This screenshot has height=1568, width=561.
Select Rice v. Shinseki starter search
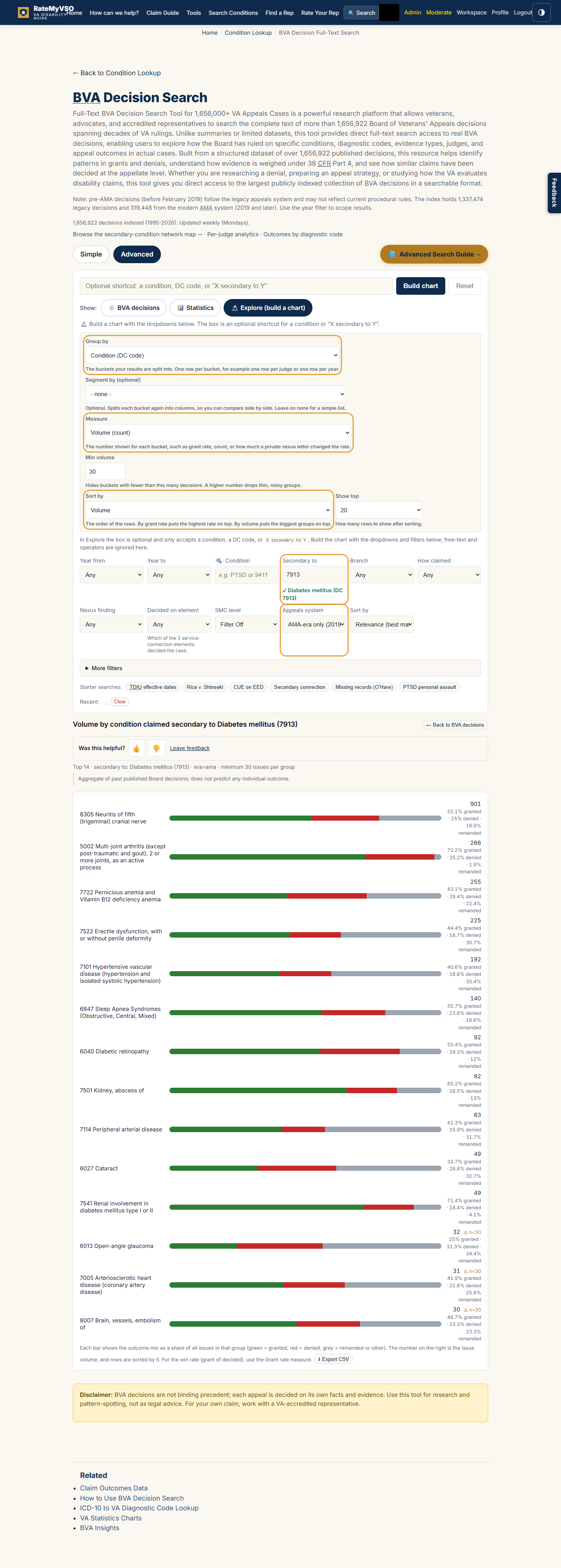point(205,687)
